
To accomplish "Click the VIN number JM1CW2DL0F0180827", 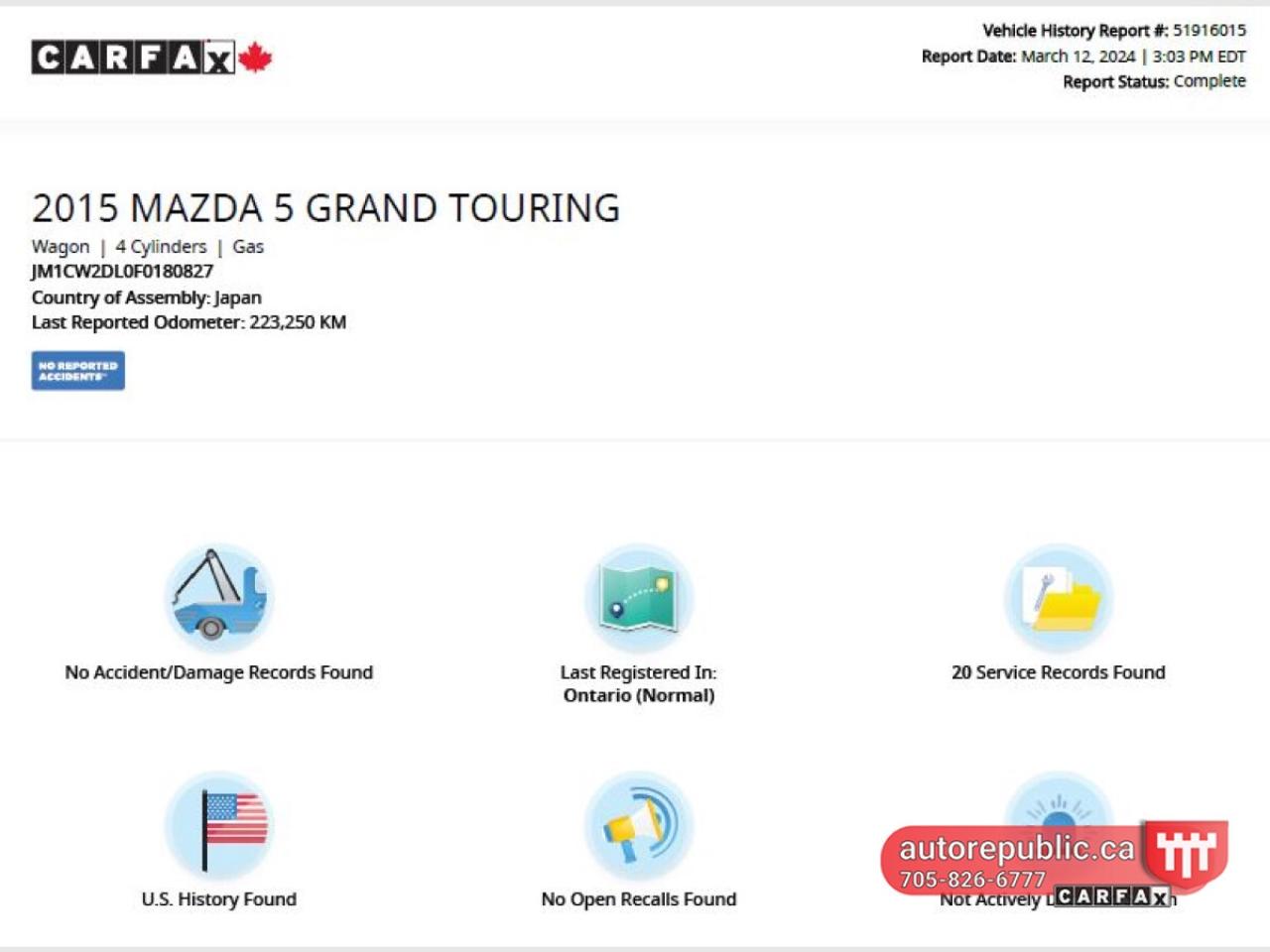I will pyautogui.click(x=122, y=272).
